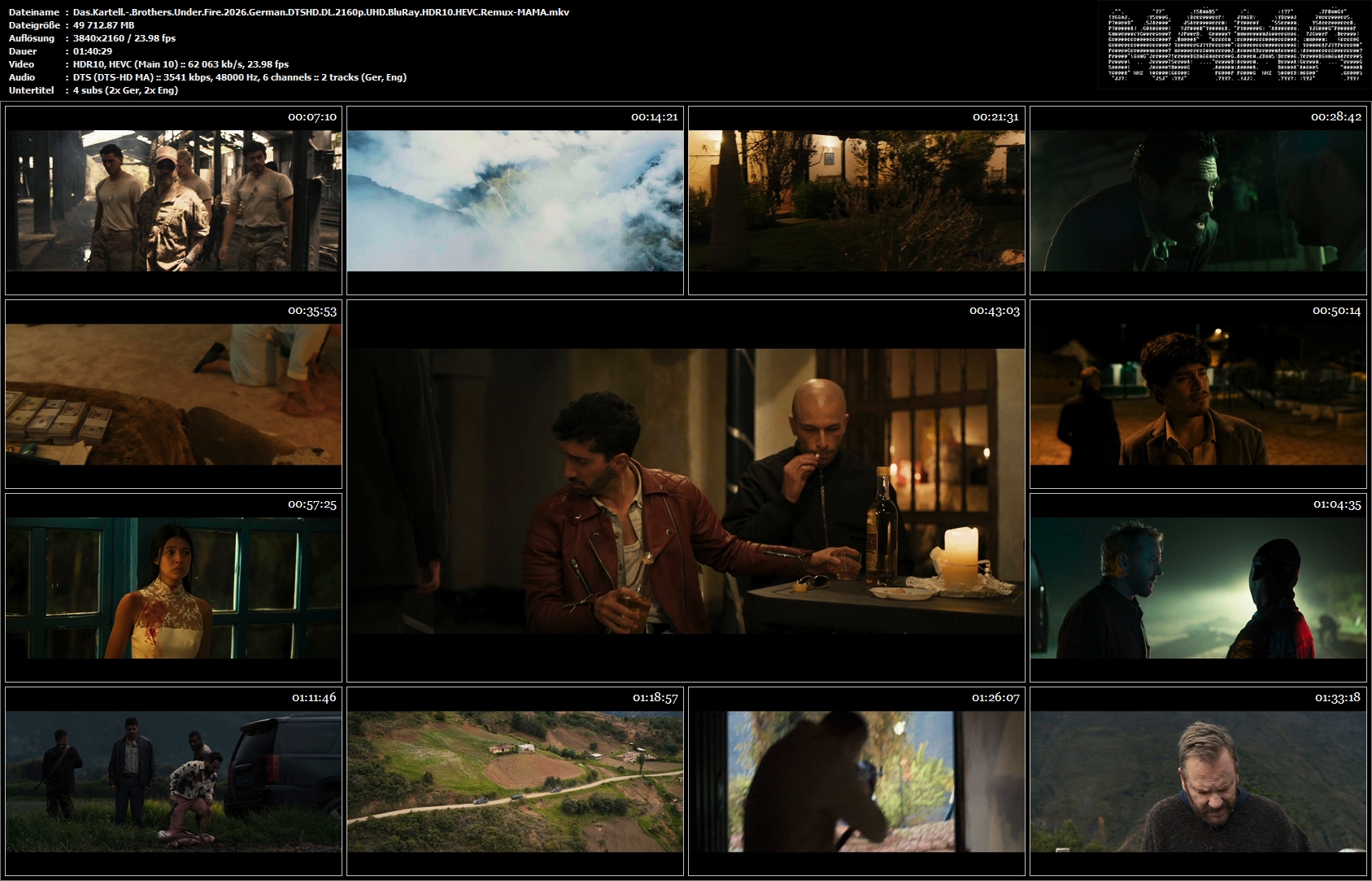Open the money stacks thumbnail at 00:35:53
Screen dimensions: 1372x881
point(173,394)
